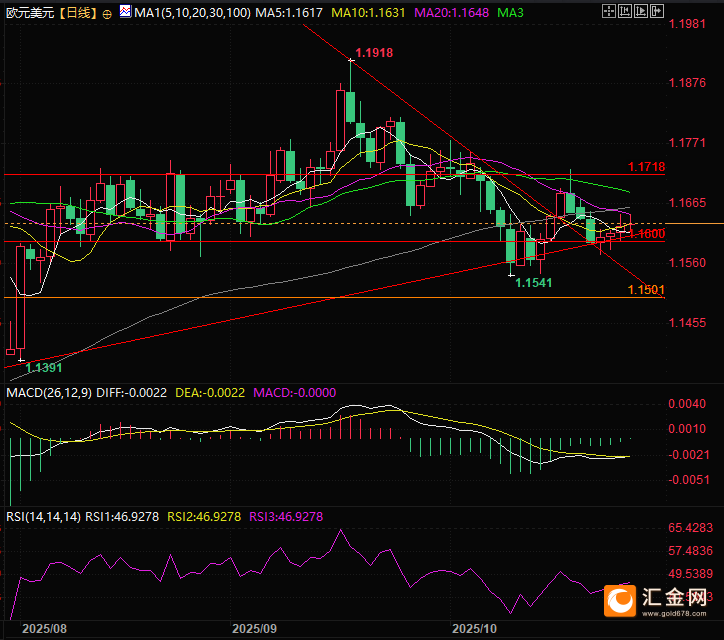Open MACD(26,12,9) indicator parameters

(x=49, y=393)
